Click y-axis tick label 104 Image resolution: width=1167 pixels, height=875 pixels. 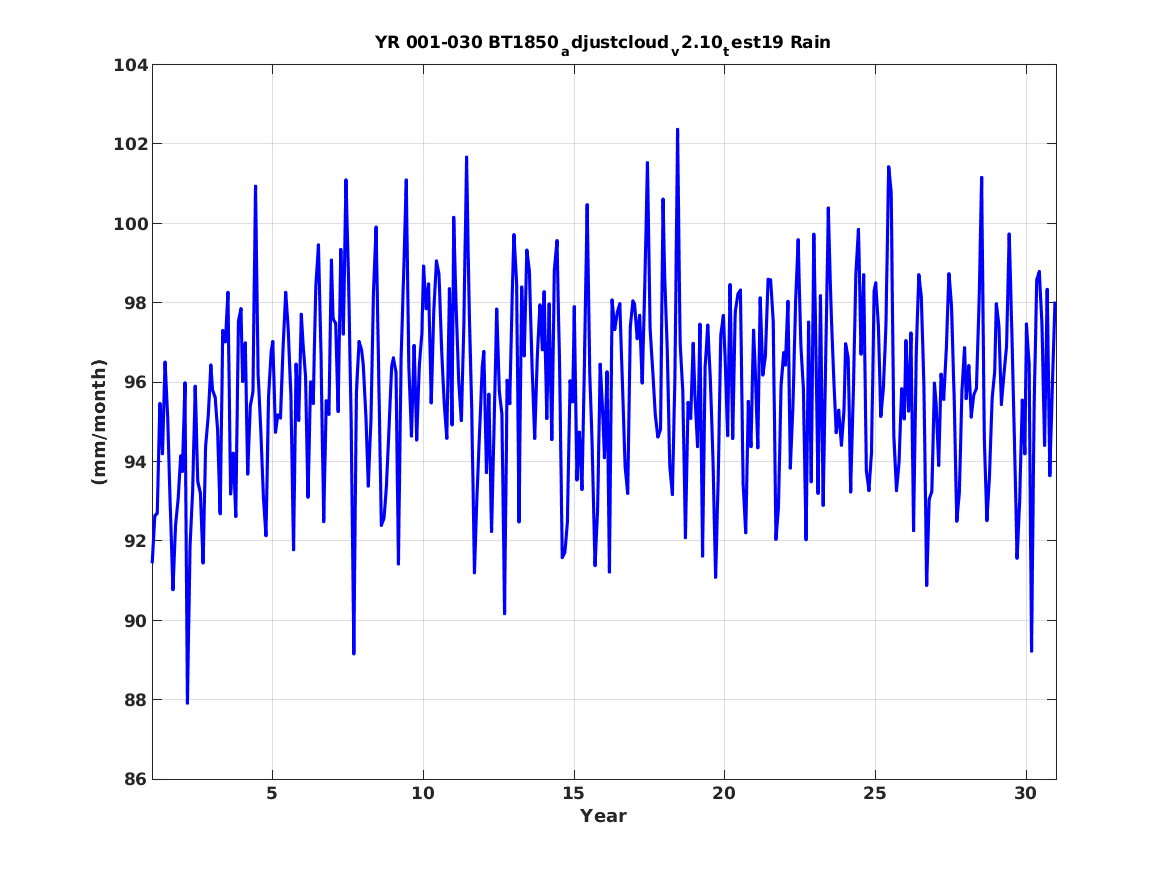tap(130, 65)
